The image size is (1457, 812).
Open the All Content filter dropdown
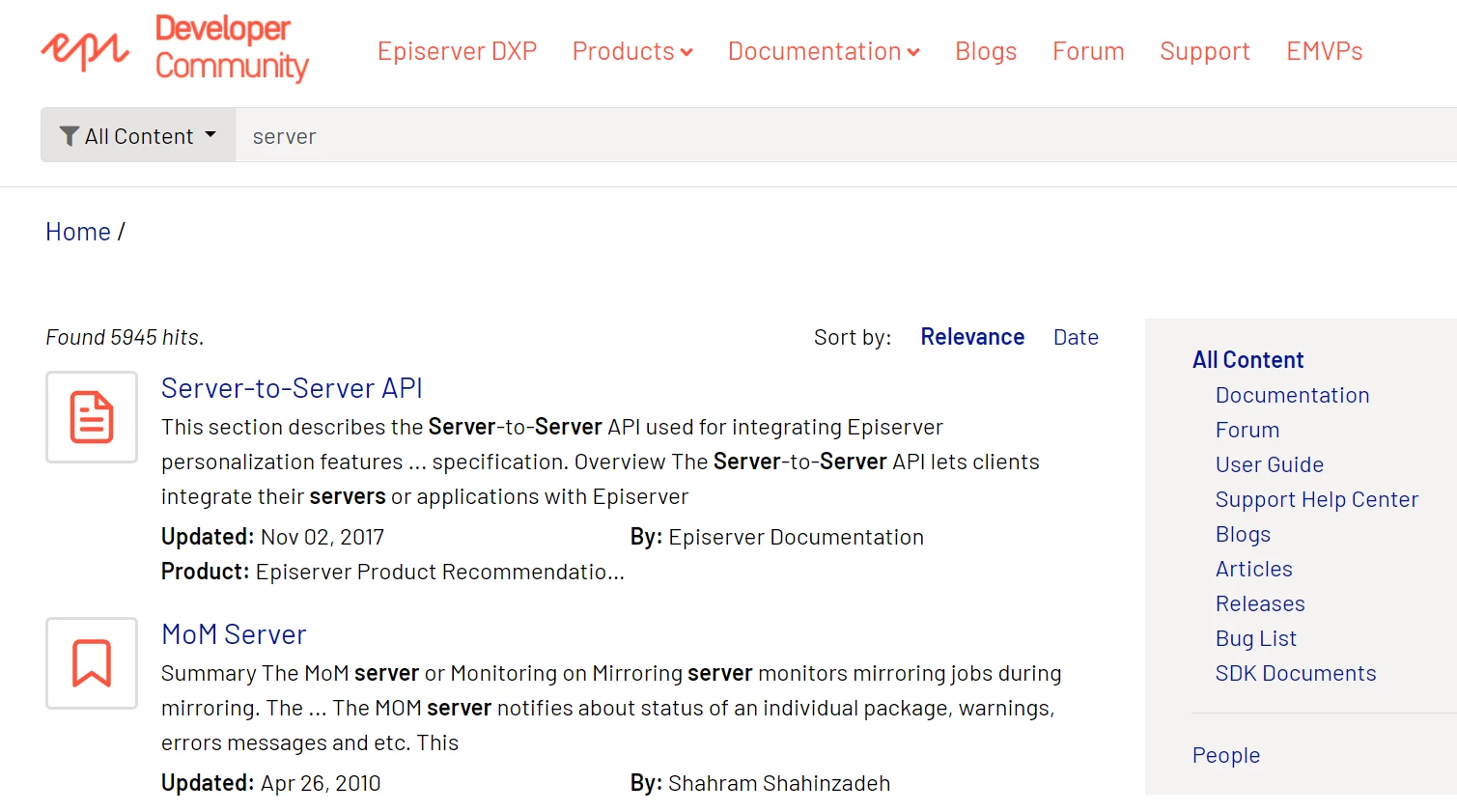pyautogui.click(x=138, y=135)
